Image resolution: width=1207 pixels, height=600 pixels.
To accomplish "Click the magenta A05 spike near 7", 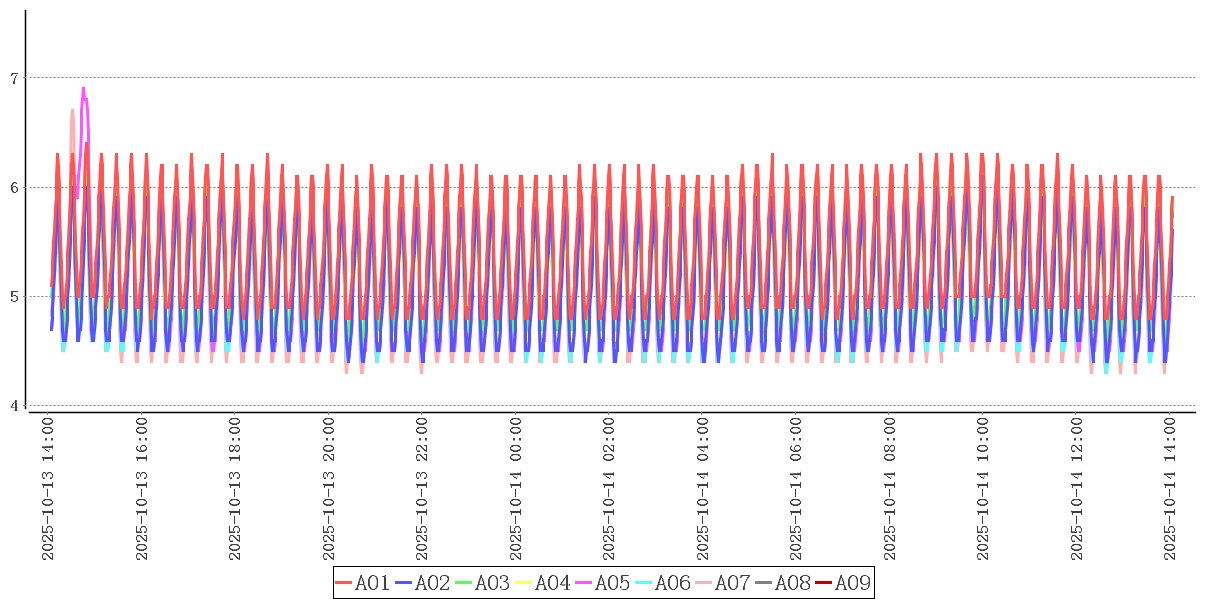I will 84,90.
